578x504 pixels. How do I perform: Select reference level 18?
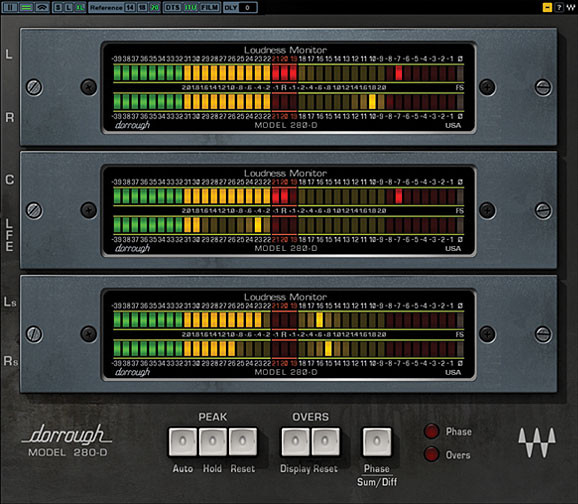point(142,7)
